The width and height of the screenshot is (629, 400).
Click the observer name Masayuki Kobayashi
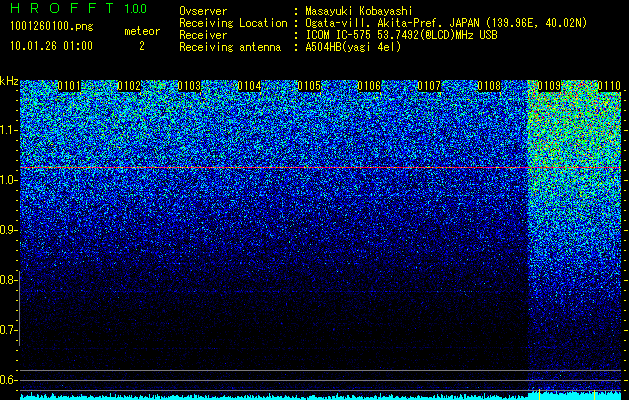tap(359, 11)
